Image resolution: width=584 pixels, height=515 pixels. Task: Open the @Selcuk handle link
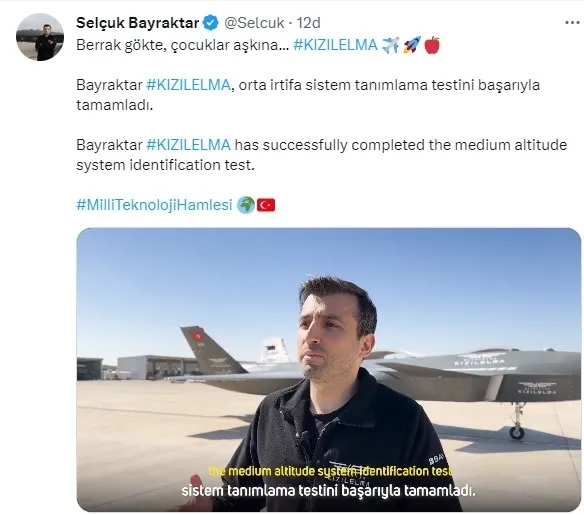[x=254, y=23]
